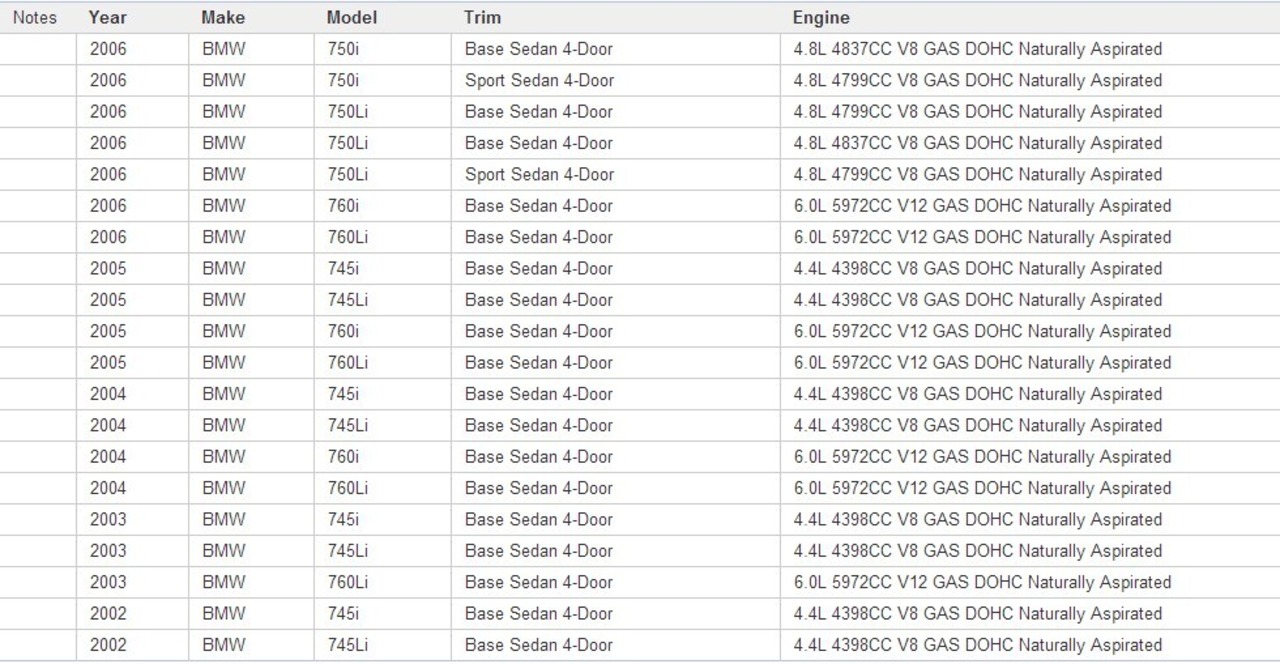Click the 2002 745i model cell
The height and width of the screenshot is (664, 1280).
[x=343, y=613]
